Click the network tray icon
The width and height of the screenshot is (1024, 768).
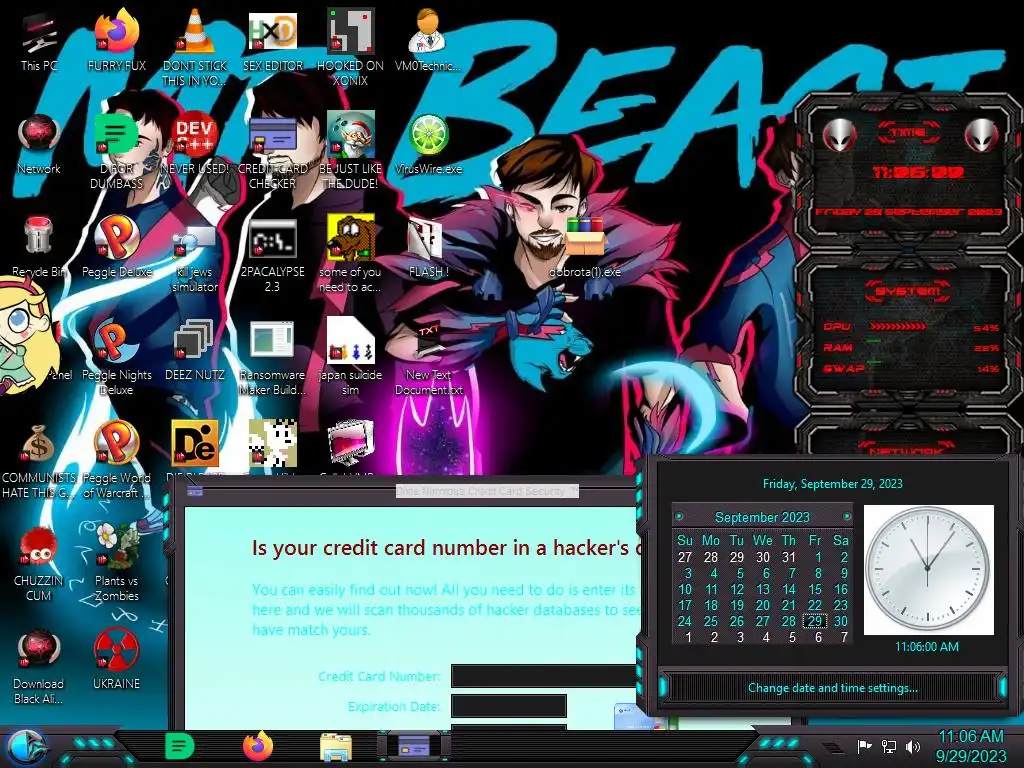click(888, 746)
